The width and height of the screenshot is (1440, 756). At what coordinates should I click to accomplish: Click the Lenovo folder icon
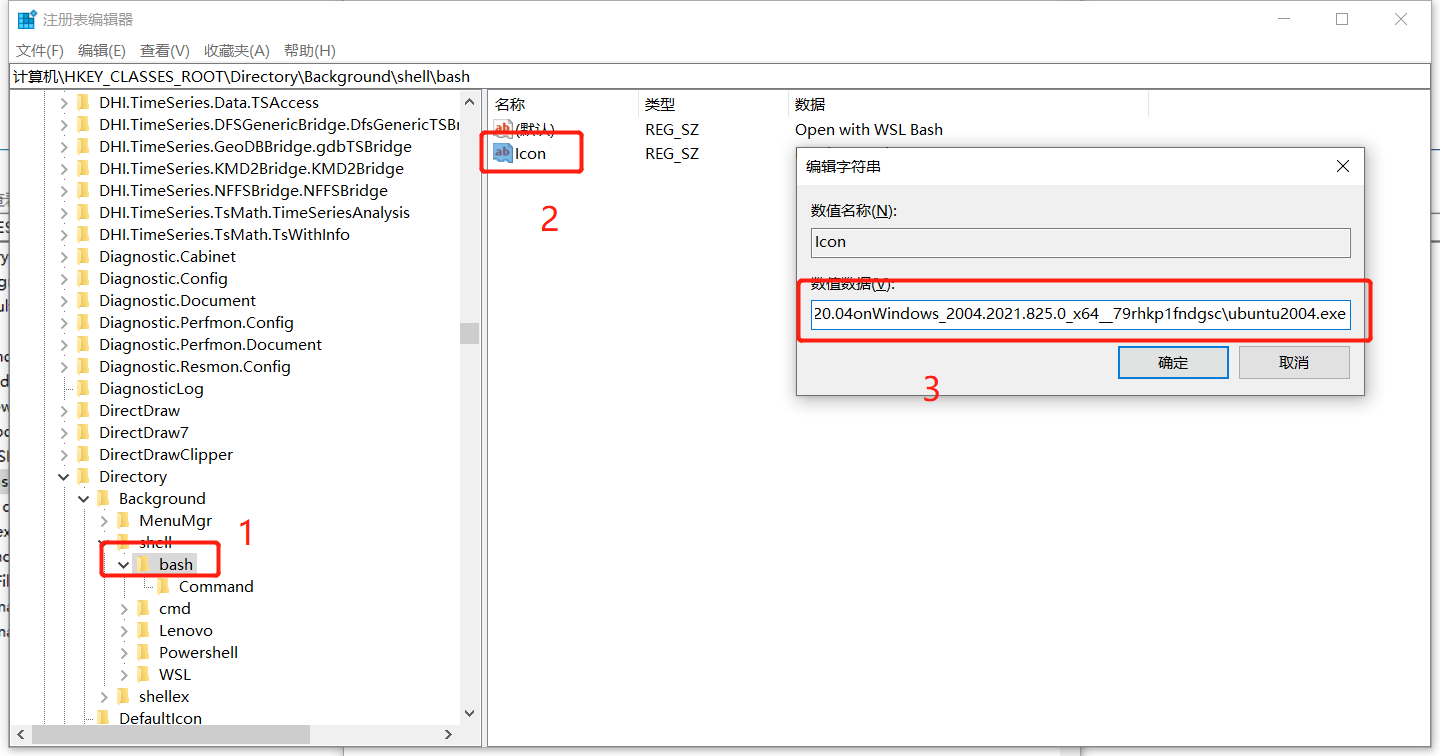pos(143,630)
